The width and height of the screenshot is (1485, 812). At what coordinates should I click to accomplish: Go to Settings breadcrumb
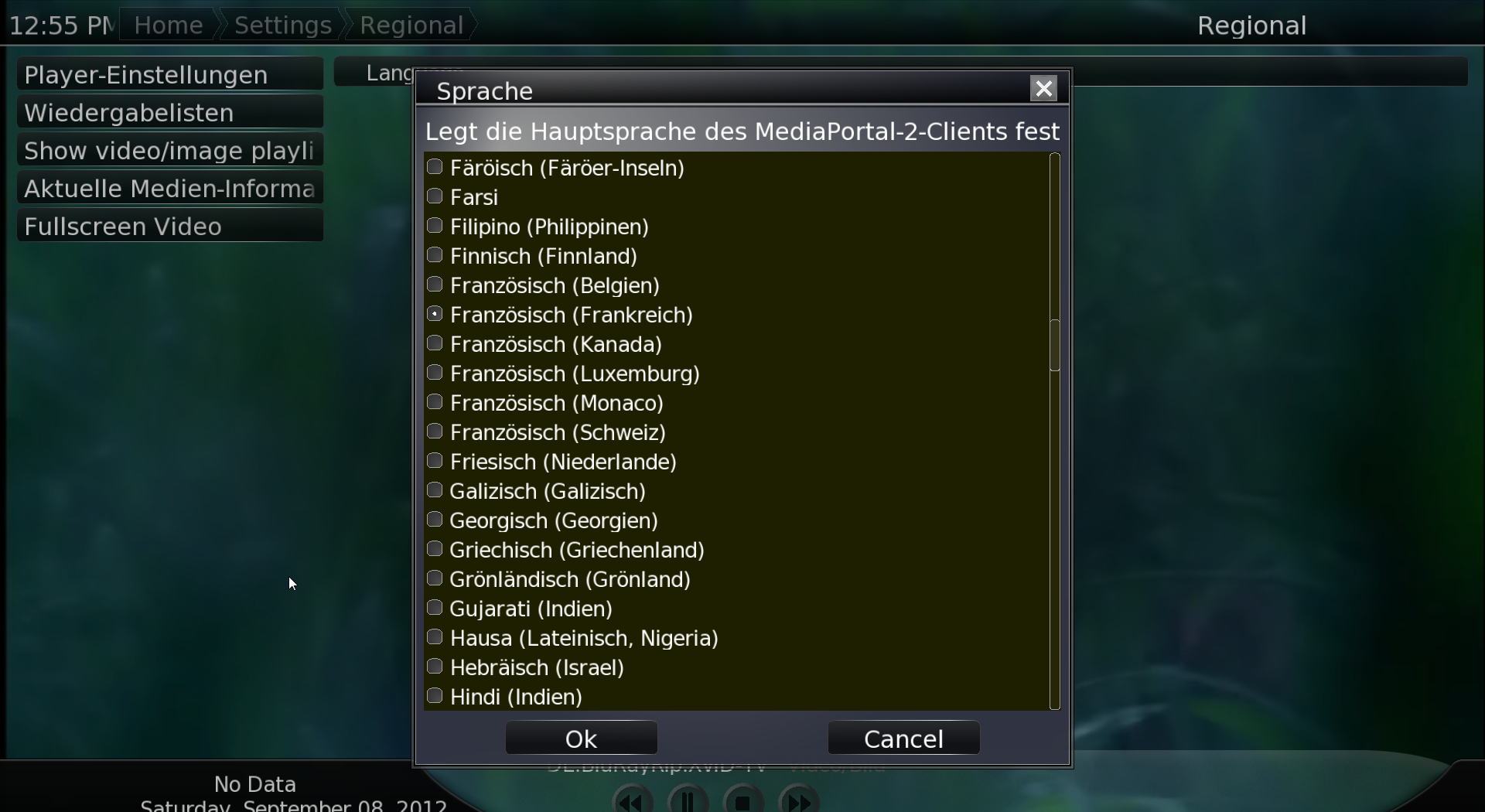pyautogui.click(x=282, y=26)
